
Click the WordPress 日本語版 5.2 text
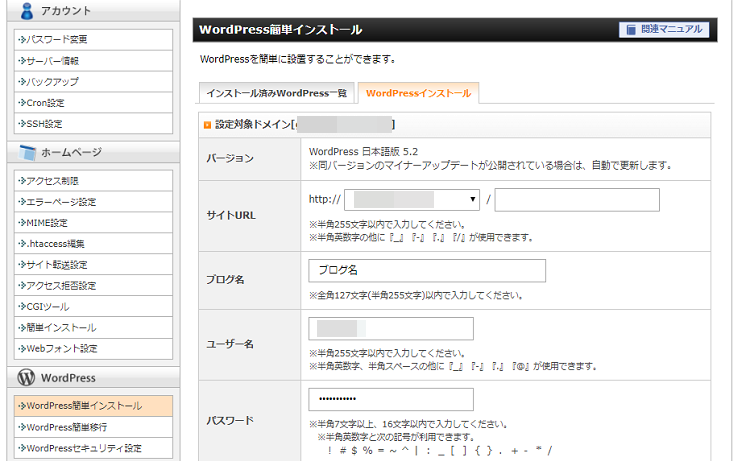pos(363,152)
